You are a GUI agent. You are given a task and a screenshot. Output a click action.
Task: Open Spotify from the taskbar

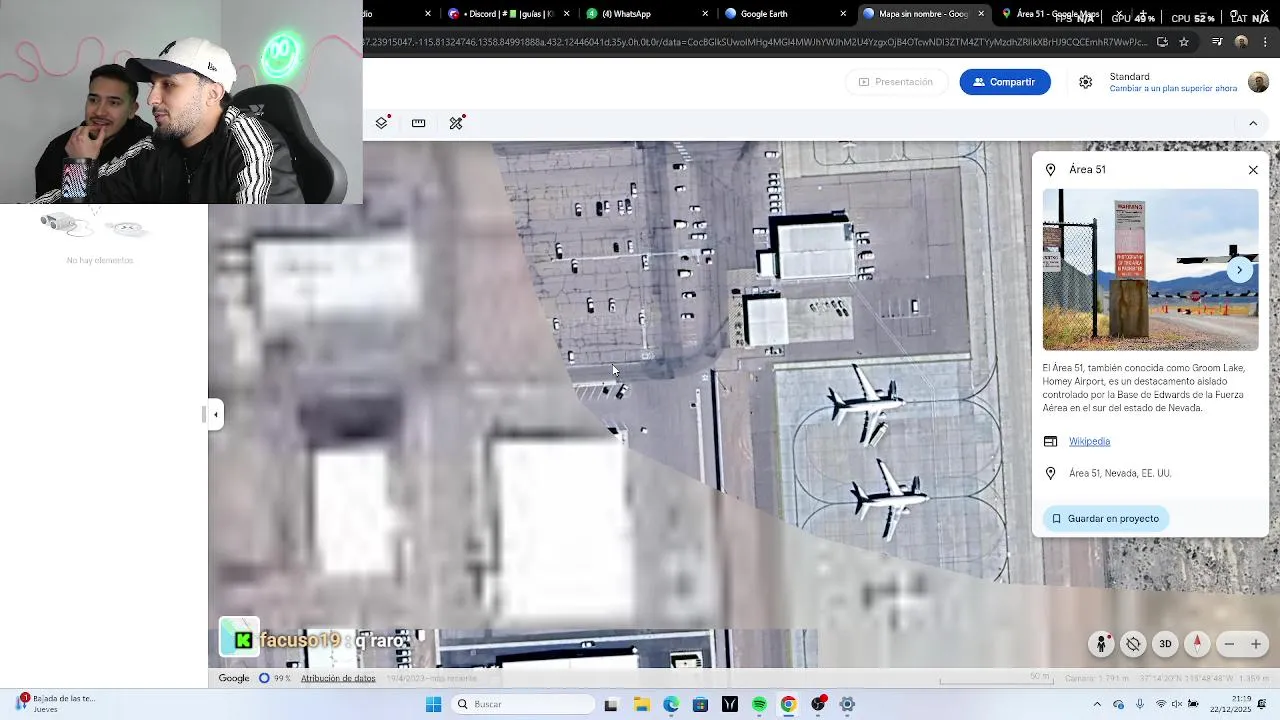click(x=759, y=704)
